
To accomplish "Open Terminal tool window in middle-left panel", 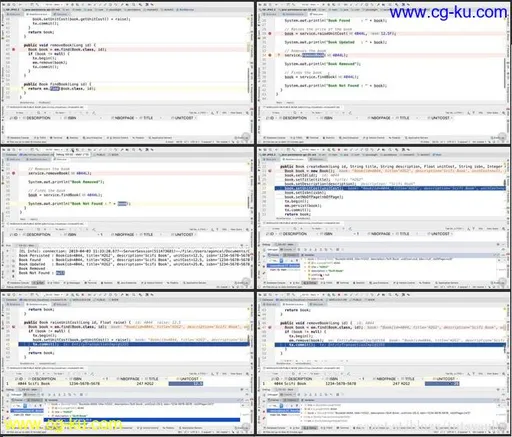I will click(x=91, y=283).
